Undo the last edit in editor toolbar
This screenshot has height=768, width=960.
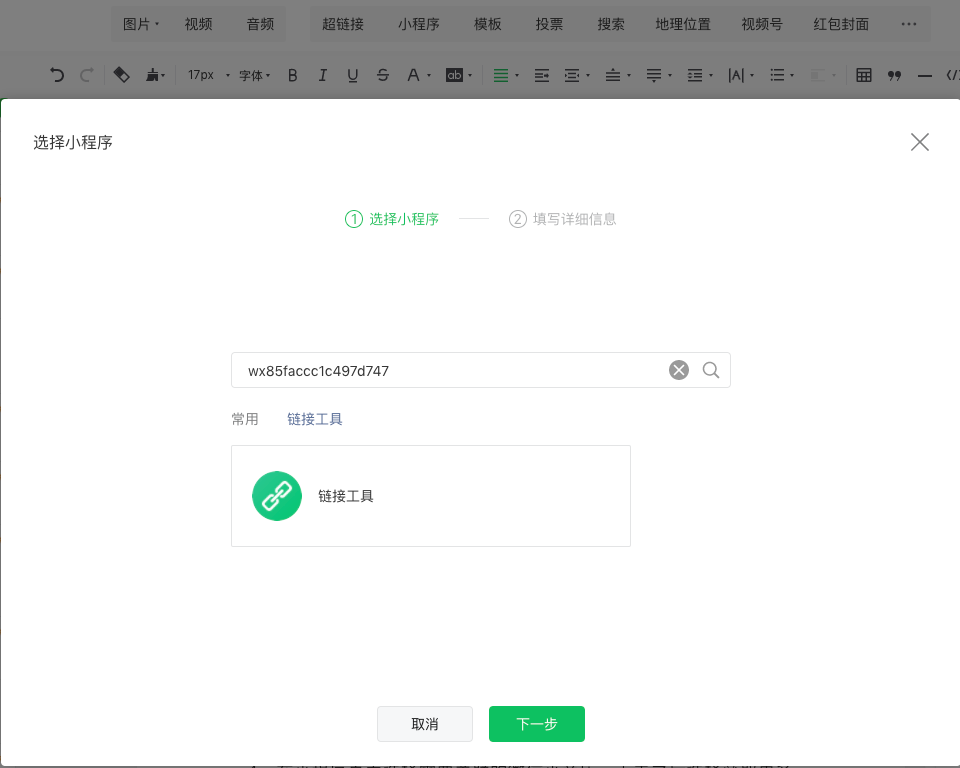tap(56, 75)
